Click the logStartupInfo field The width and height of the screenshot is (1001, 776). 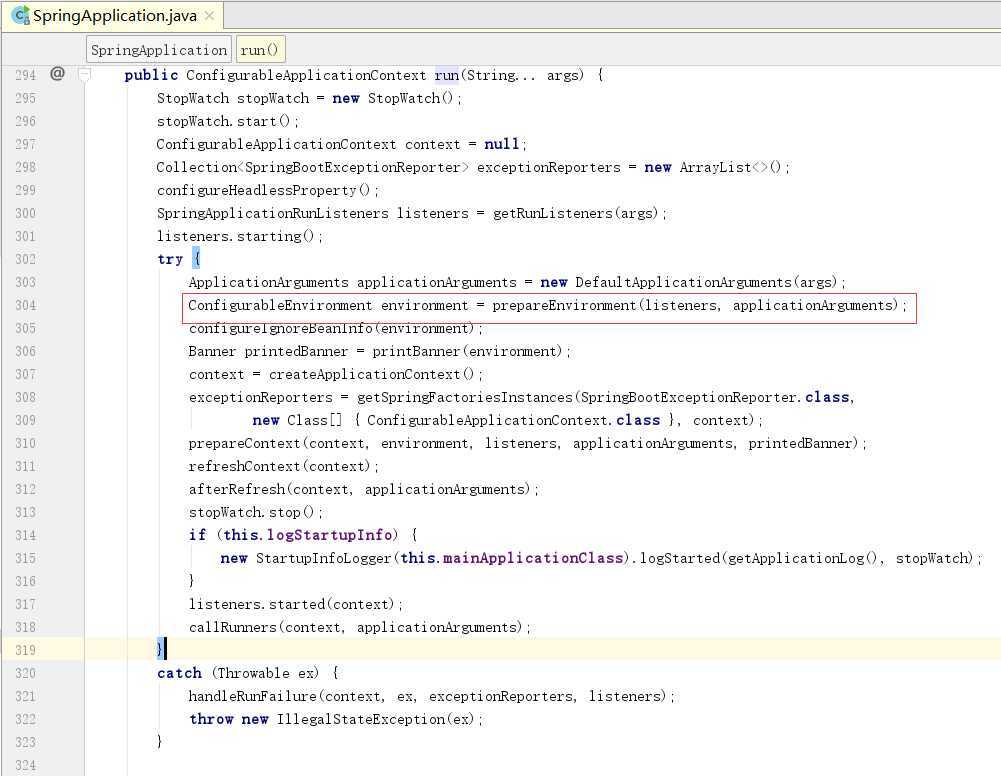tap(329, 535)
